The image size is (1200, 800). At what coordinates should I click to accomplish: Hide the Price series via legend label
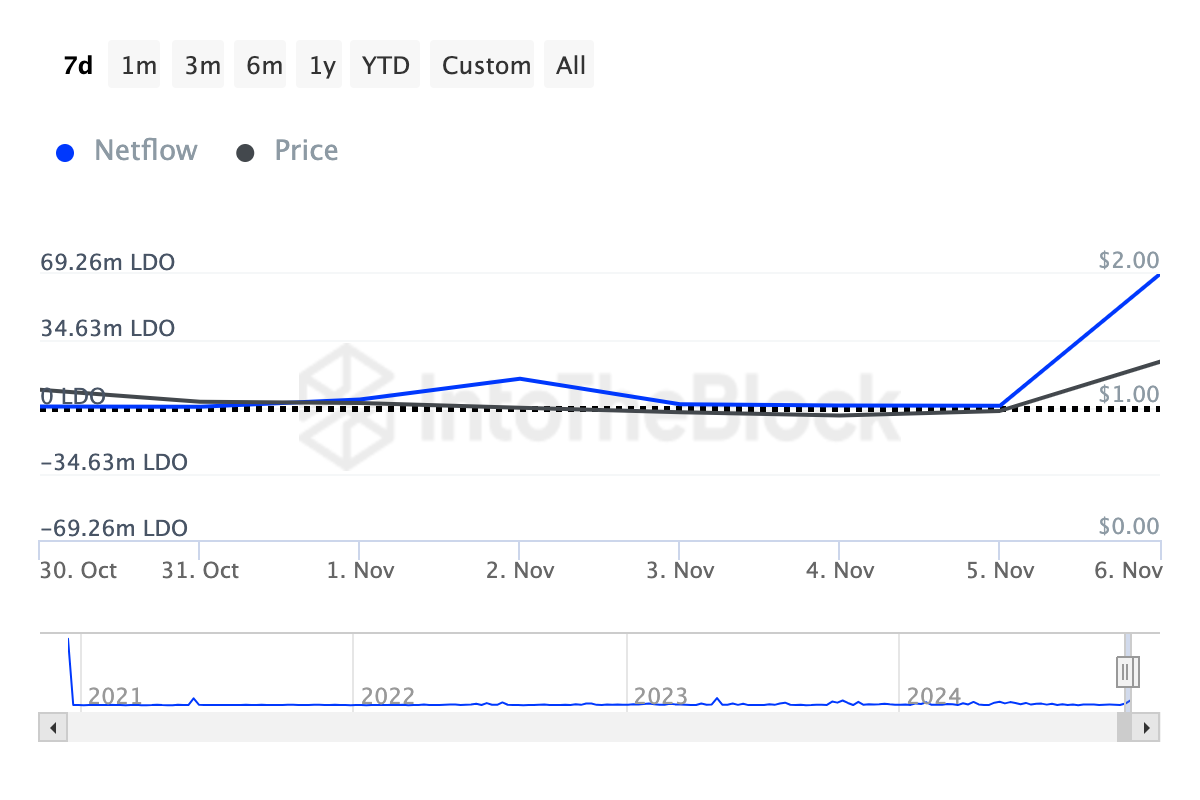tap(306, 151)
